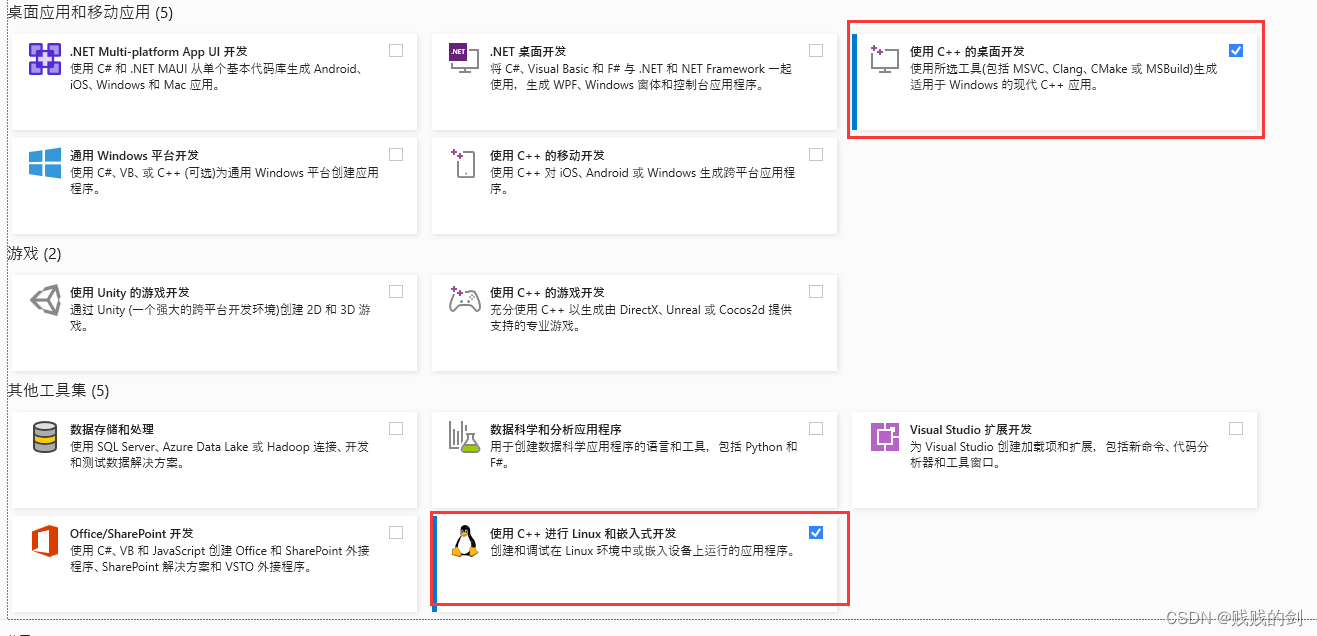The width and height of the screenshot is (1317, 636).
Task: Click the title '数据科学和分析应用程序'
Action: (x=556, y=430)
